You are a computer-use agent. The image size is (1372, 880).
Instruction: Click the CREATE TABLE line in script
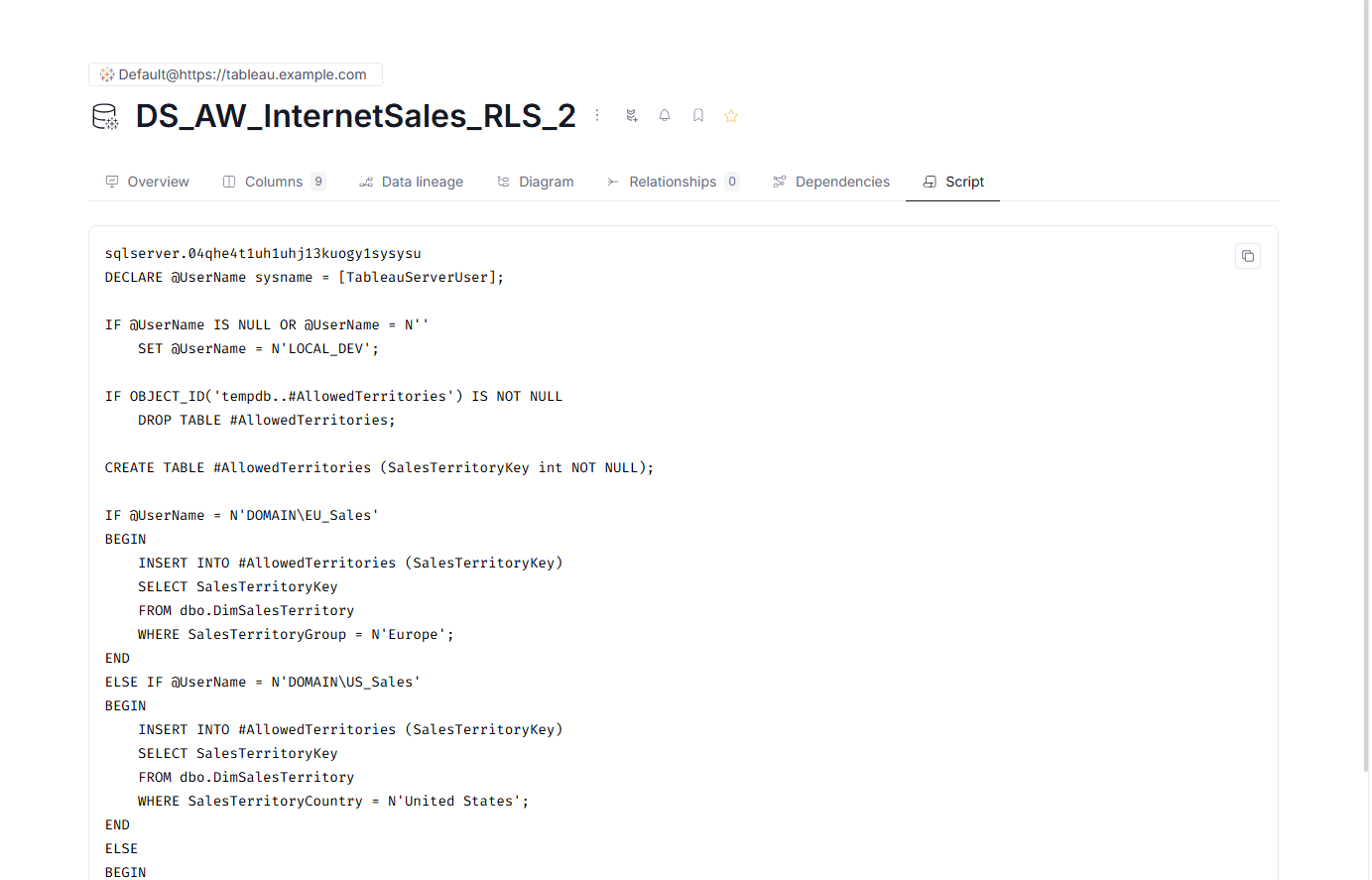click(x=379, y=467)
